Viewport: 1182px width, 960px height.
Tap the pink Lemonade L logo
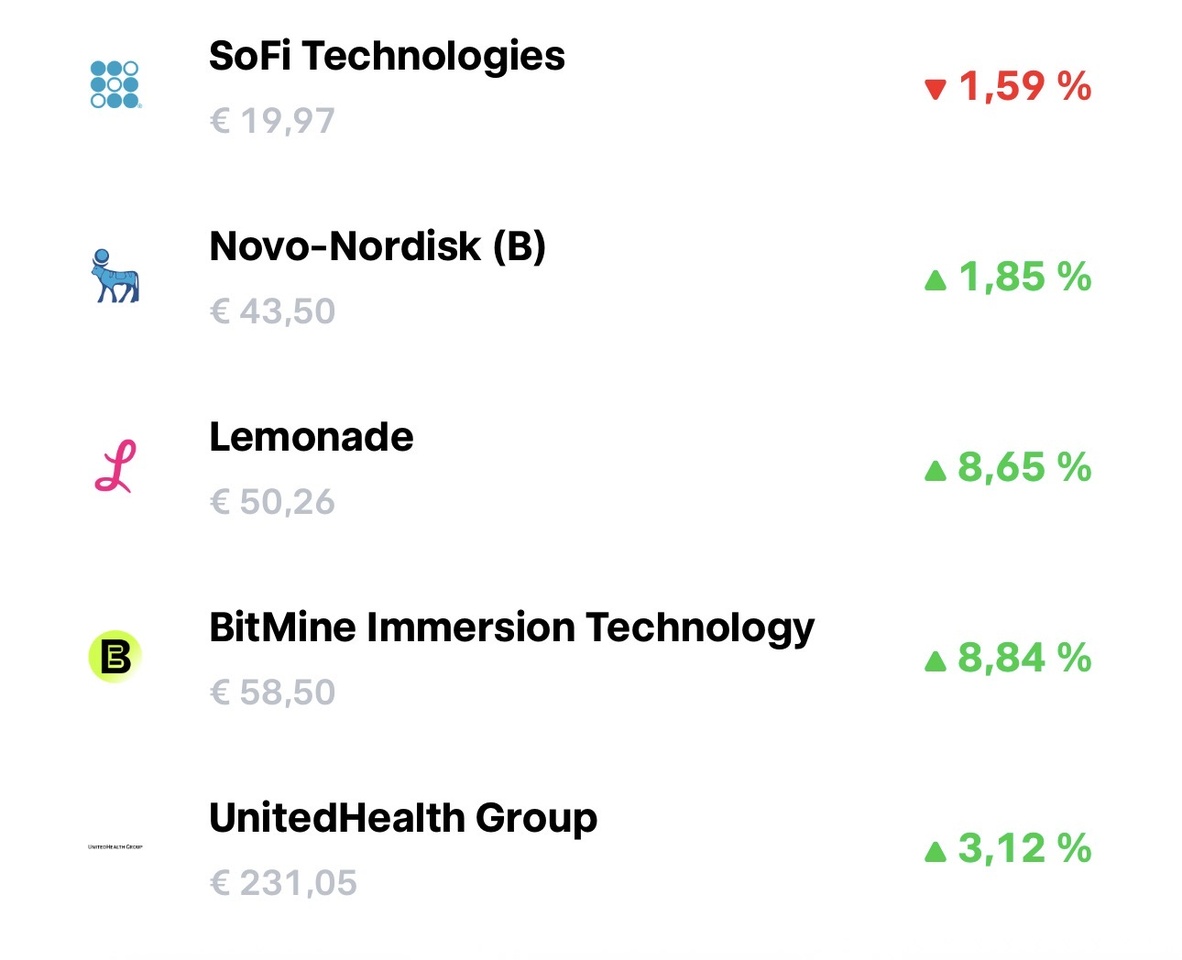tap(115, 466)
